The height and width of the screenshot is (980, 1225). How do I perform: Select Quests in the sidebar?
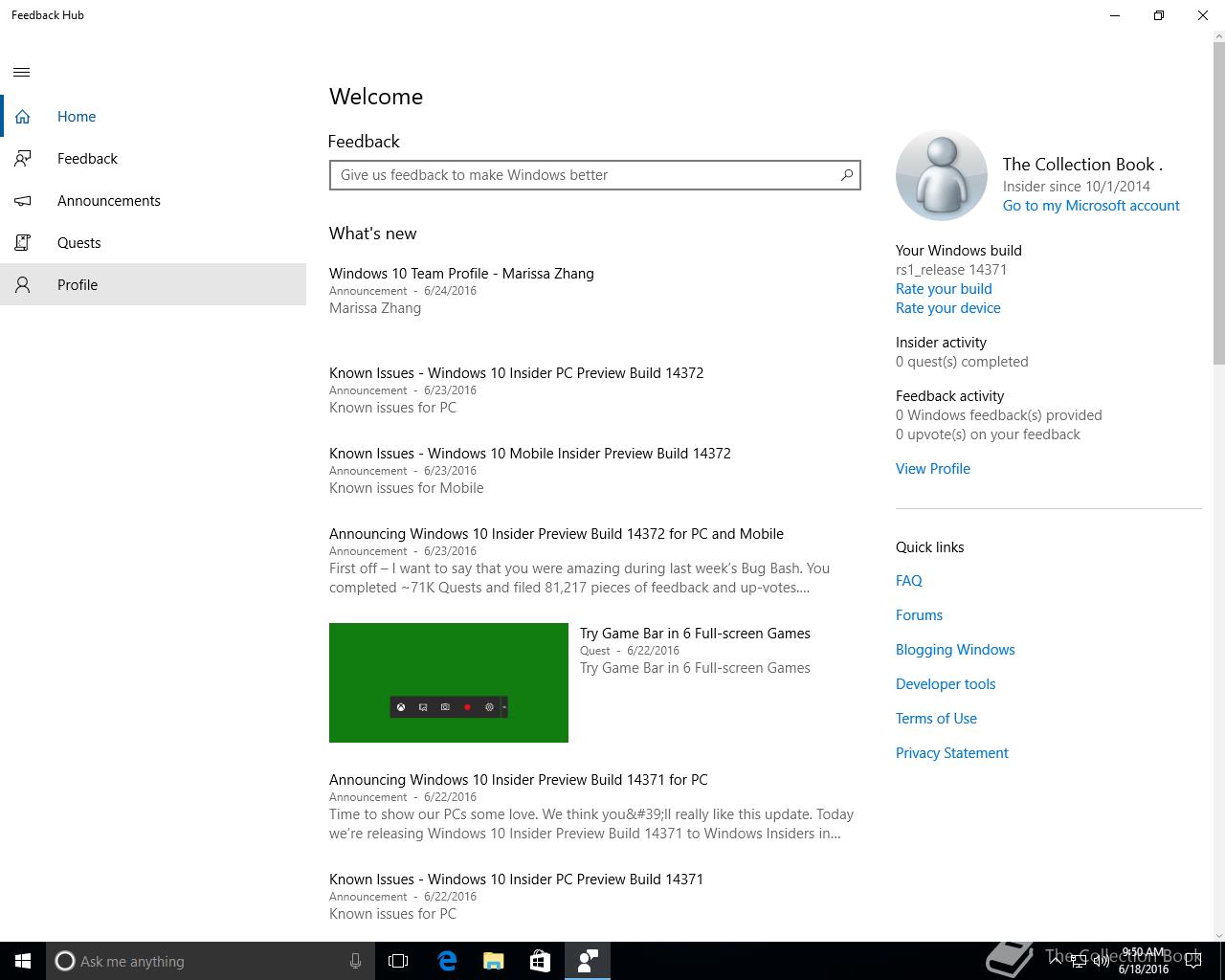point(153,243)
